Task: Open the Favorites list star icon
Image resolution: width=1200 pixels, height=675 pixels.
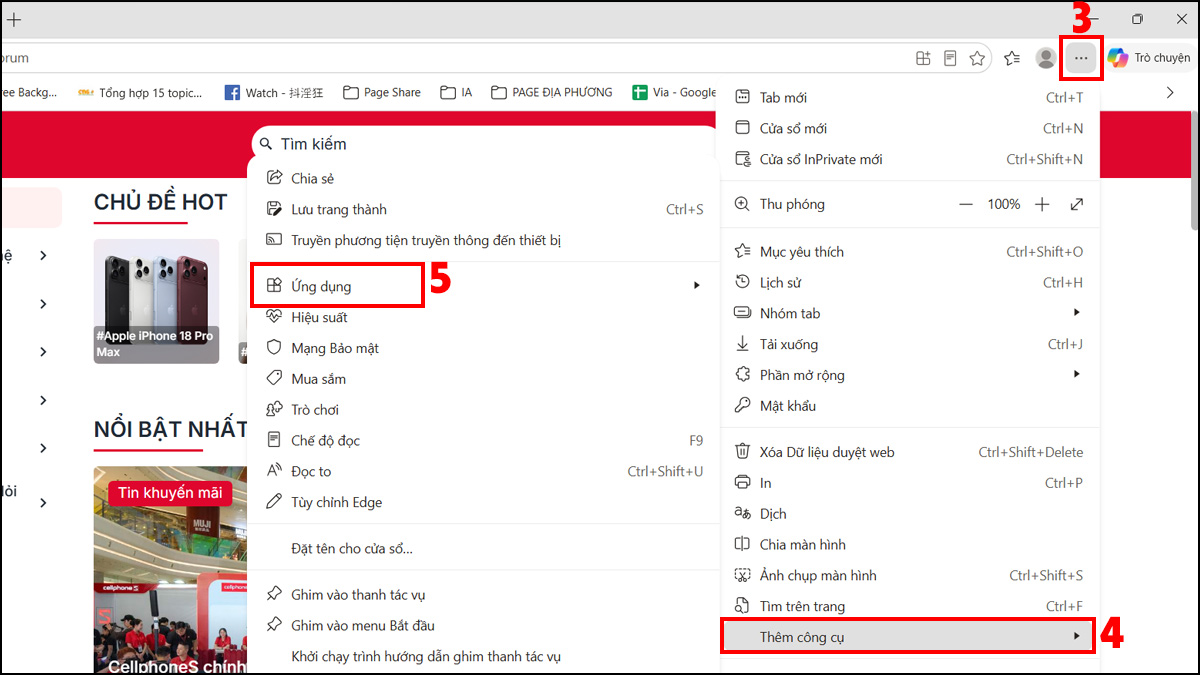Action: point(1012,58)
